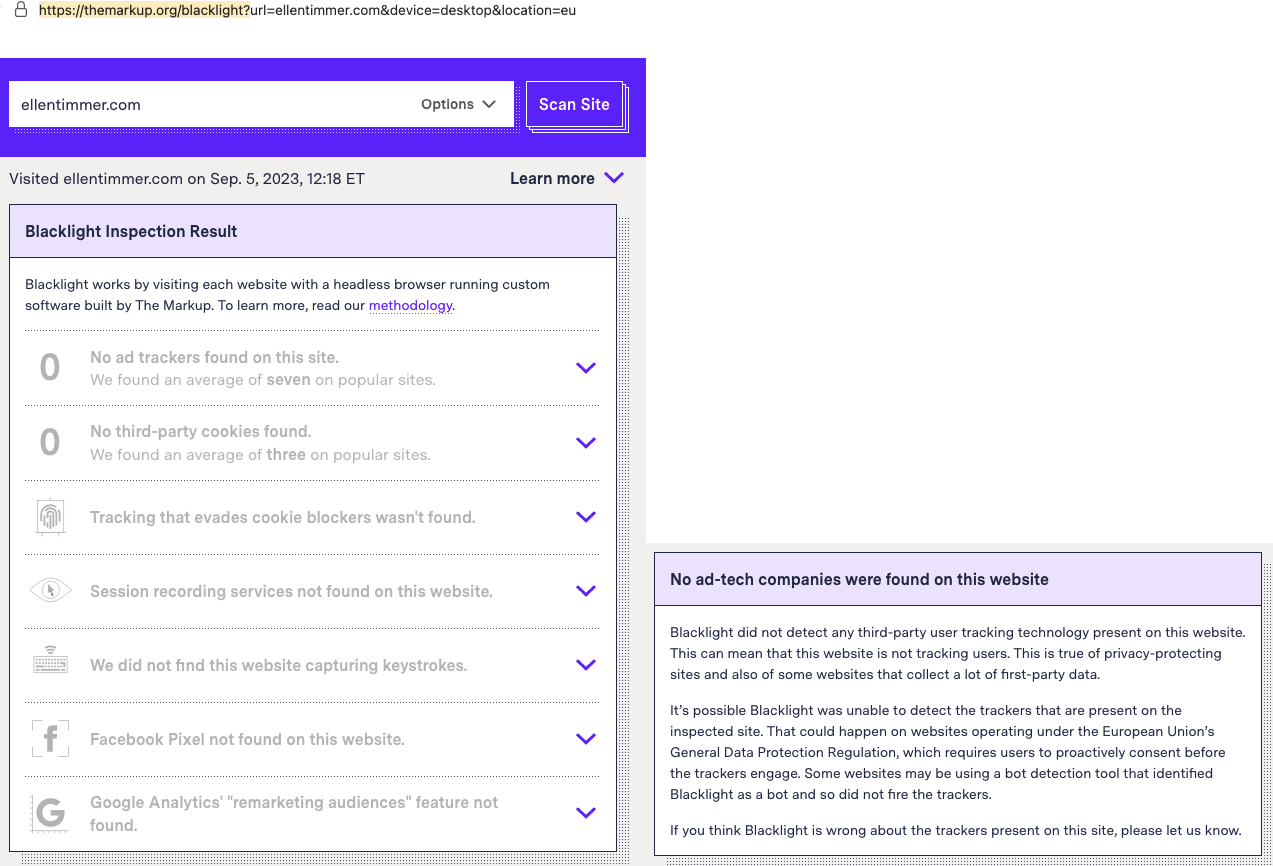Click the Google Analytics G icon
1273x866 pixels.
pyautogui.click(x=50, y=813)
